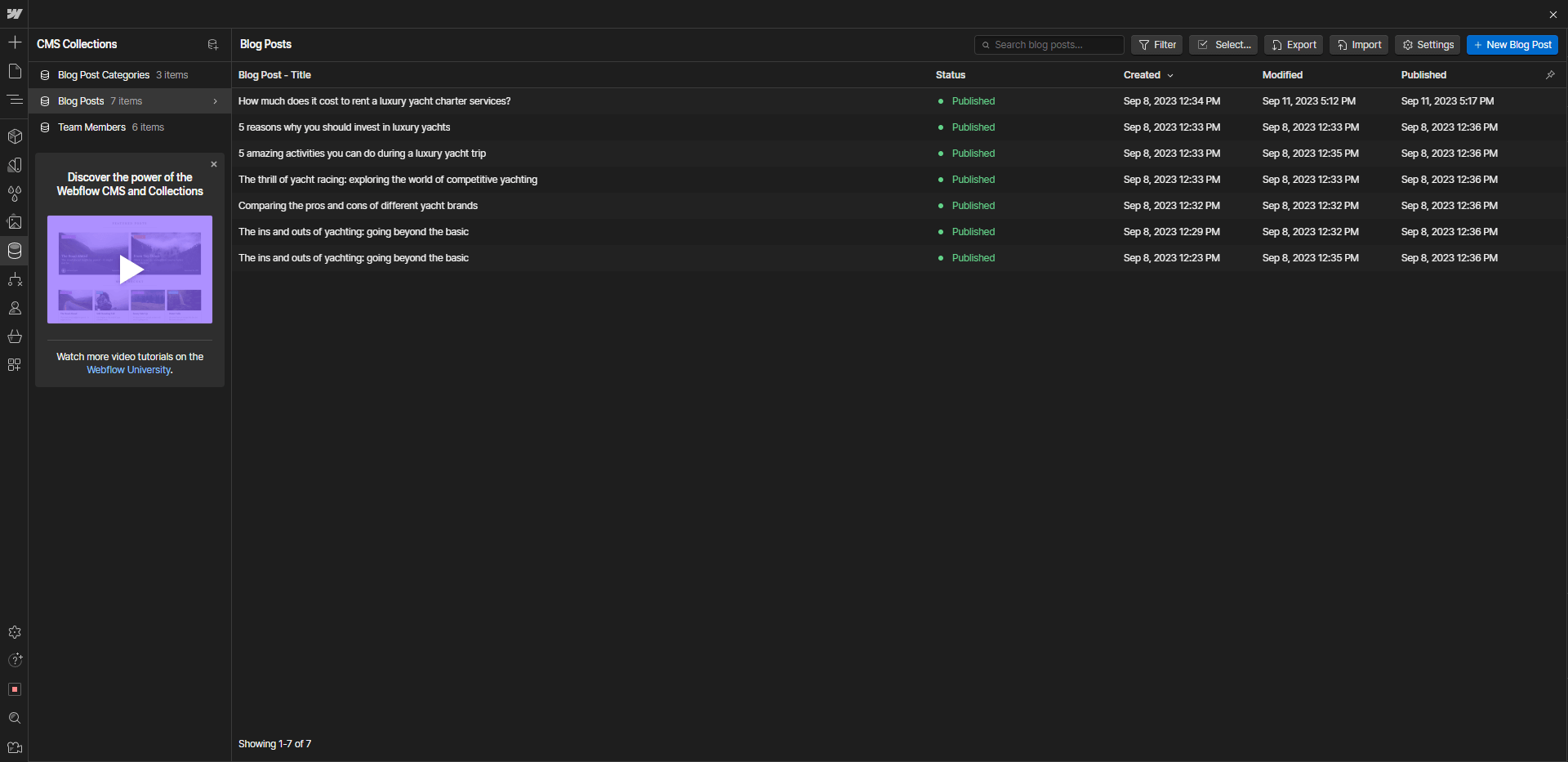
Task: Open the Ecommerce shopping bag panel
Action: [15, 336]
